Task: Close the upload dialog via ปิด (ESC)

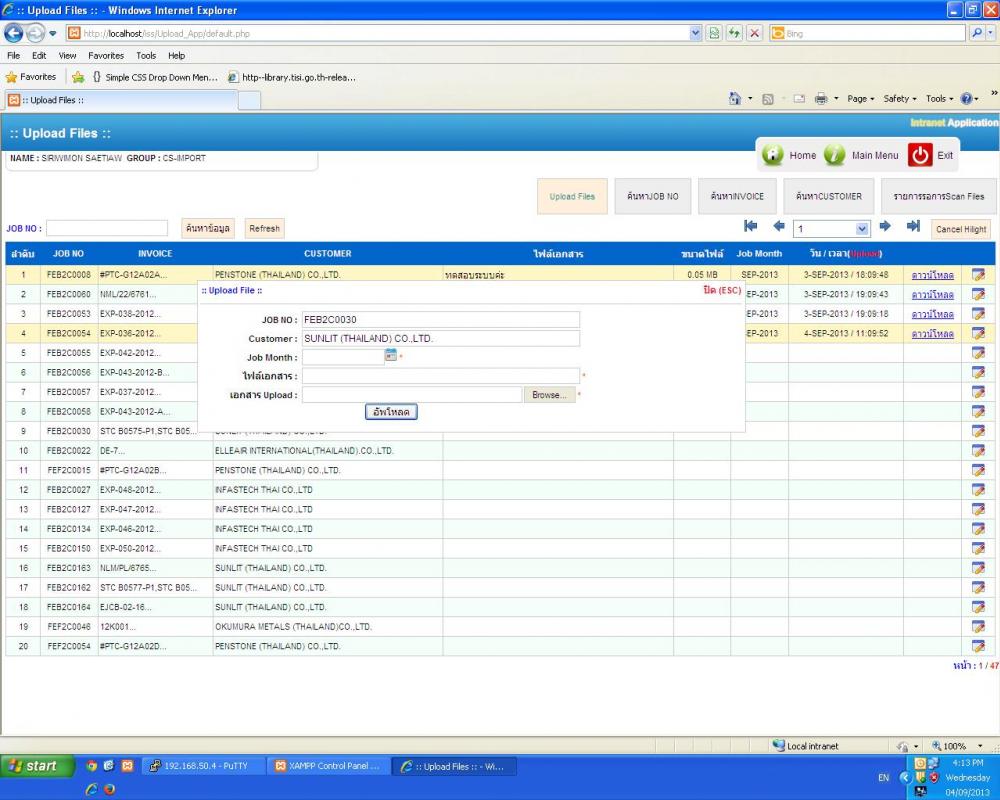Action: [x=722, y=291]
